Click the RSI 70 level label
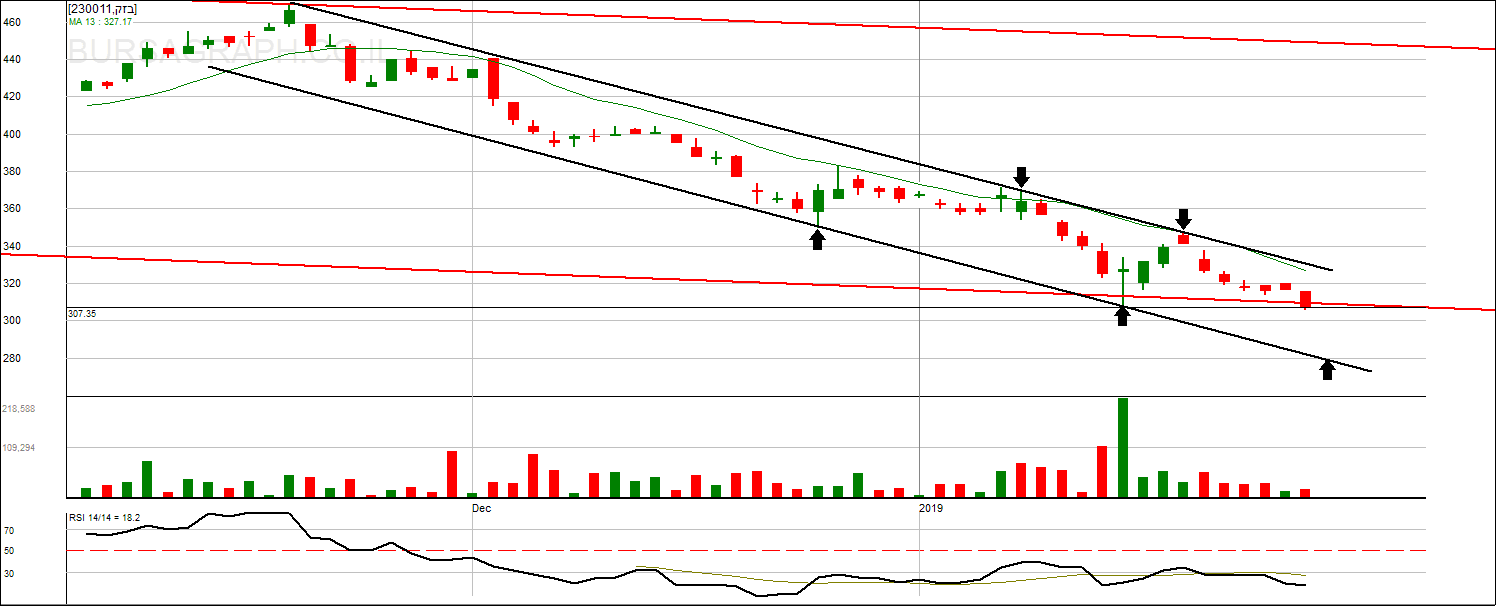 [x=8, y=530]
